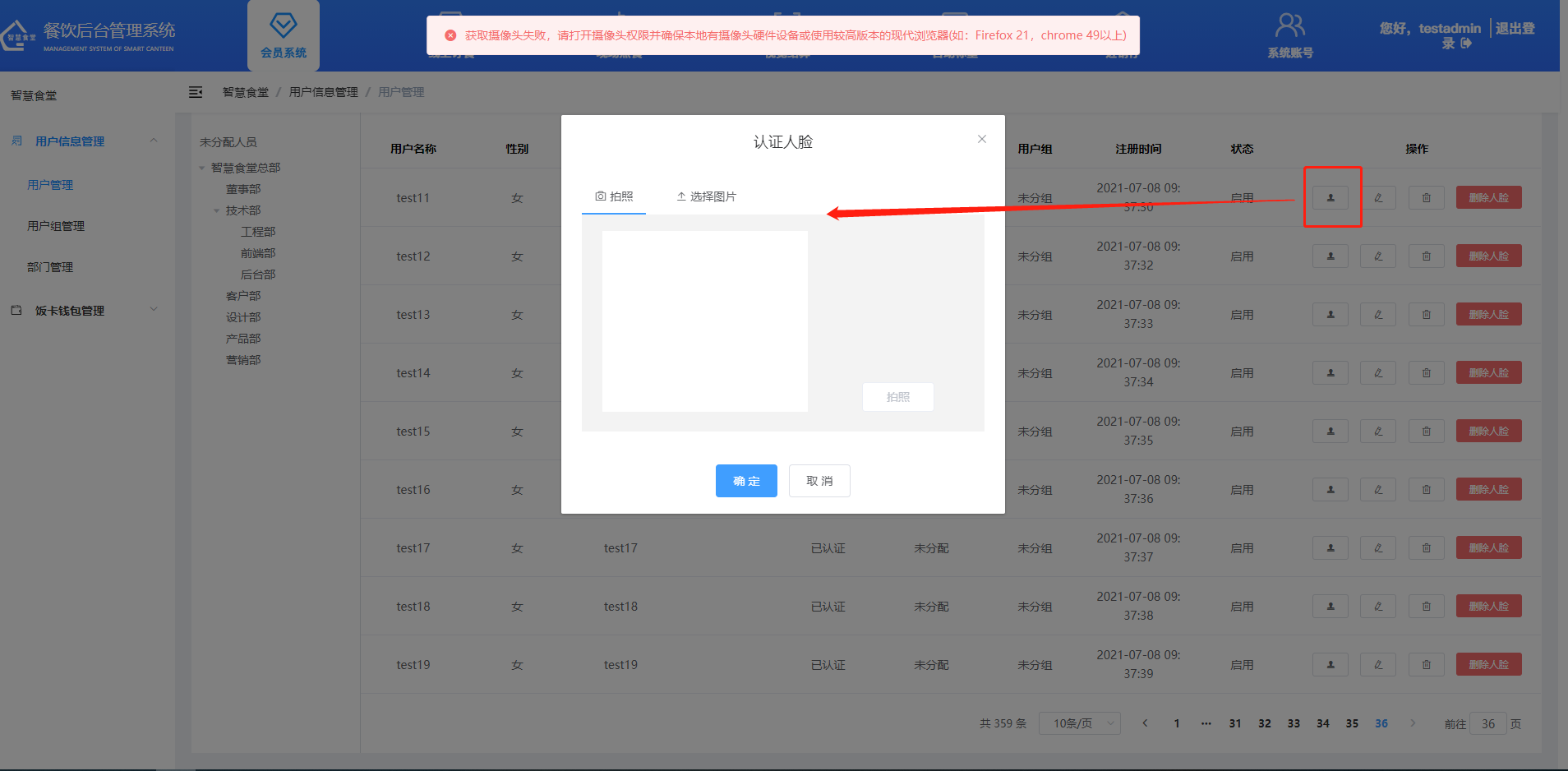Select the 拍照 tab in dialog
Screen dimensions: 1568x771
coord(614,196)
